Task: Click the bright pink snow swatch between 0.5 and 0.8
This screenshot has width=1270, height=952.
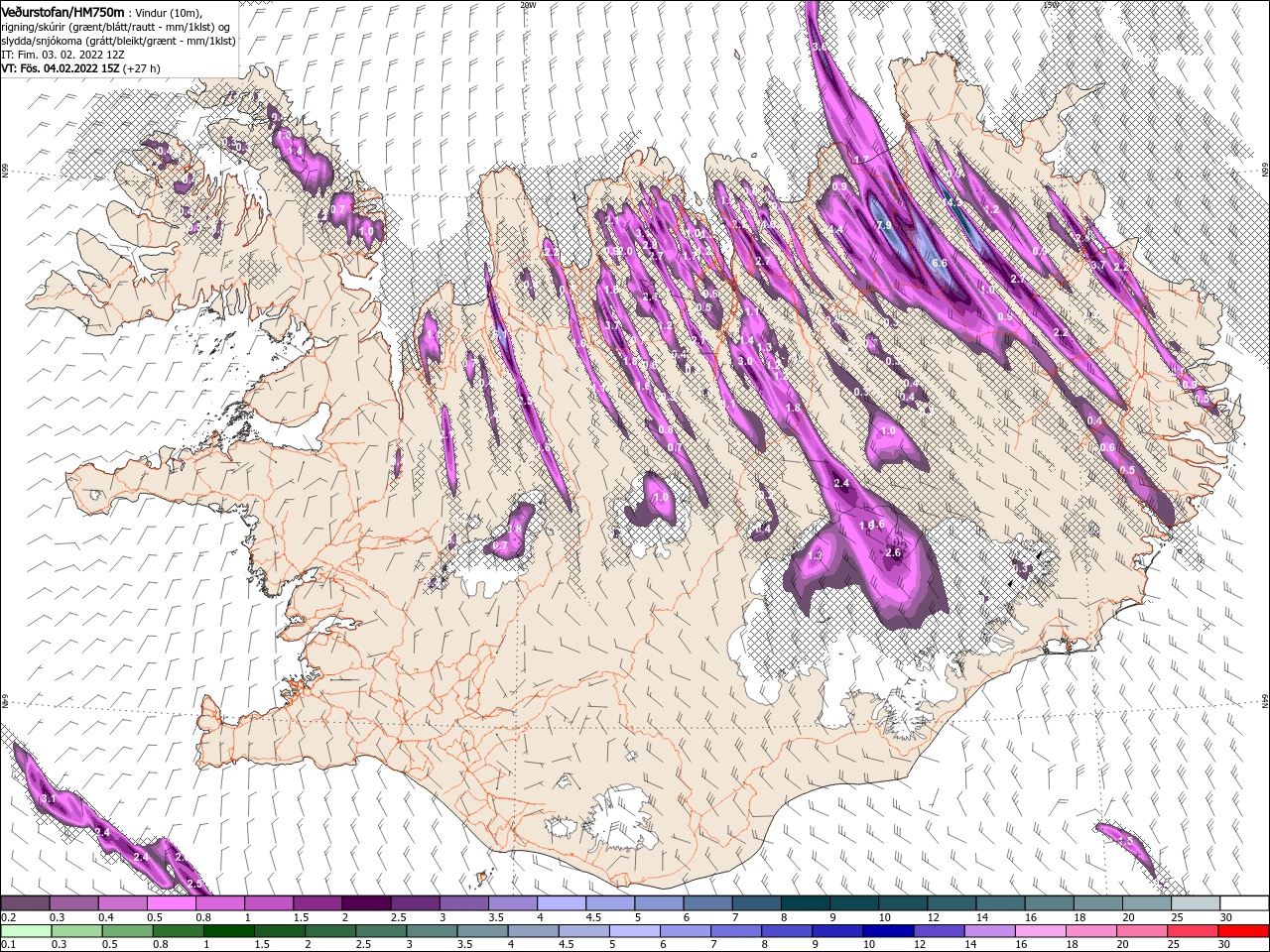Action: click(173, 903)
